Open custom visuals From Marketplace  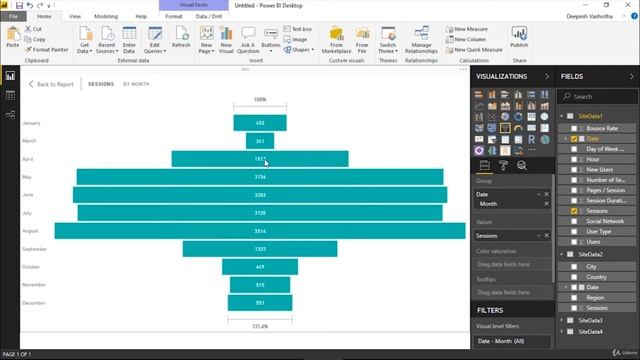[336, 40]
